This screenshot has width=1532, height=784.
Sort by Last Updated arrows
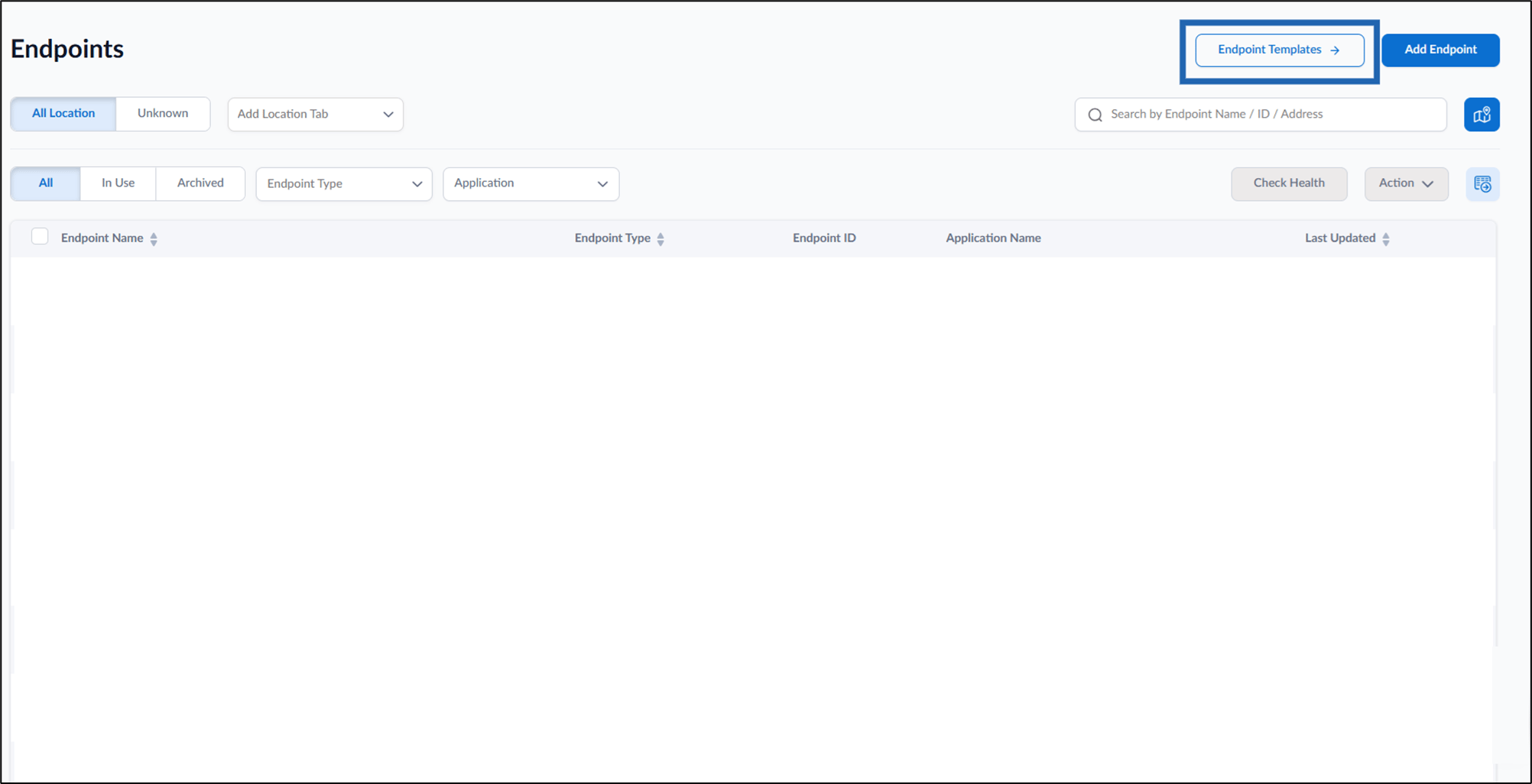point(1385,238)
